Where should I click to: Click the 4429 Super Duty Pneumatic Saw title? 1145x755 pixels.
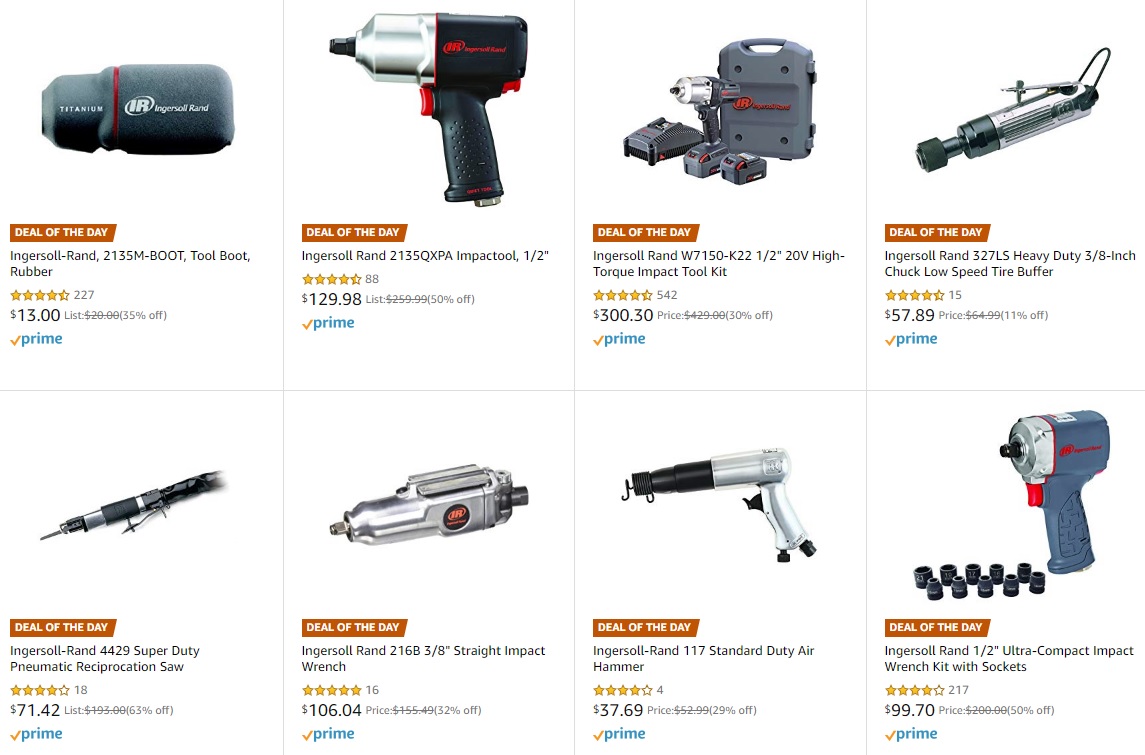click(x=104, y=659)
